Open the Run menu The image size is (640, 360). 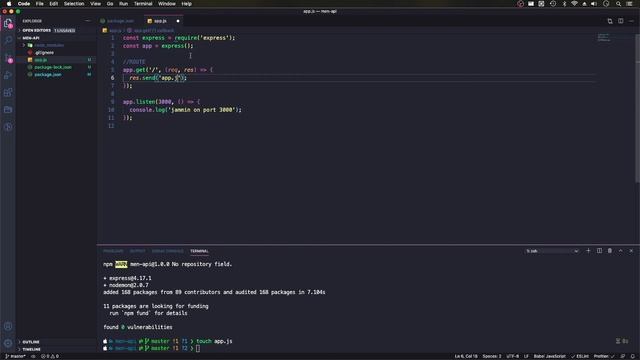click(123, 4)
